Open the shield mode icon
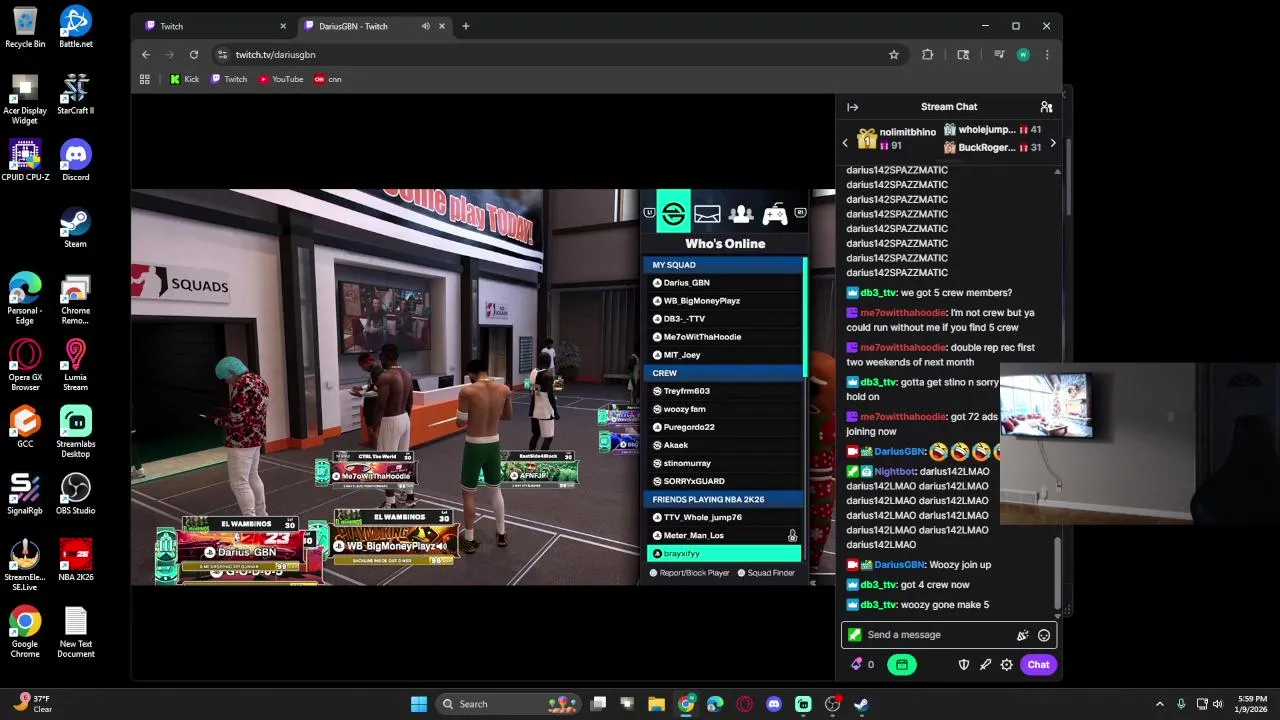The image size is (1280, 720). (x=964, y=664)
